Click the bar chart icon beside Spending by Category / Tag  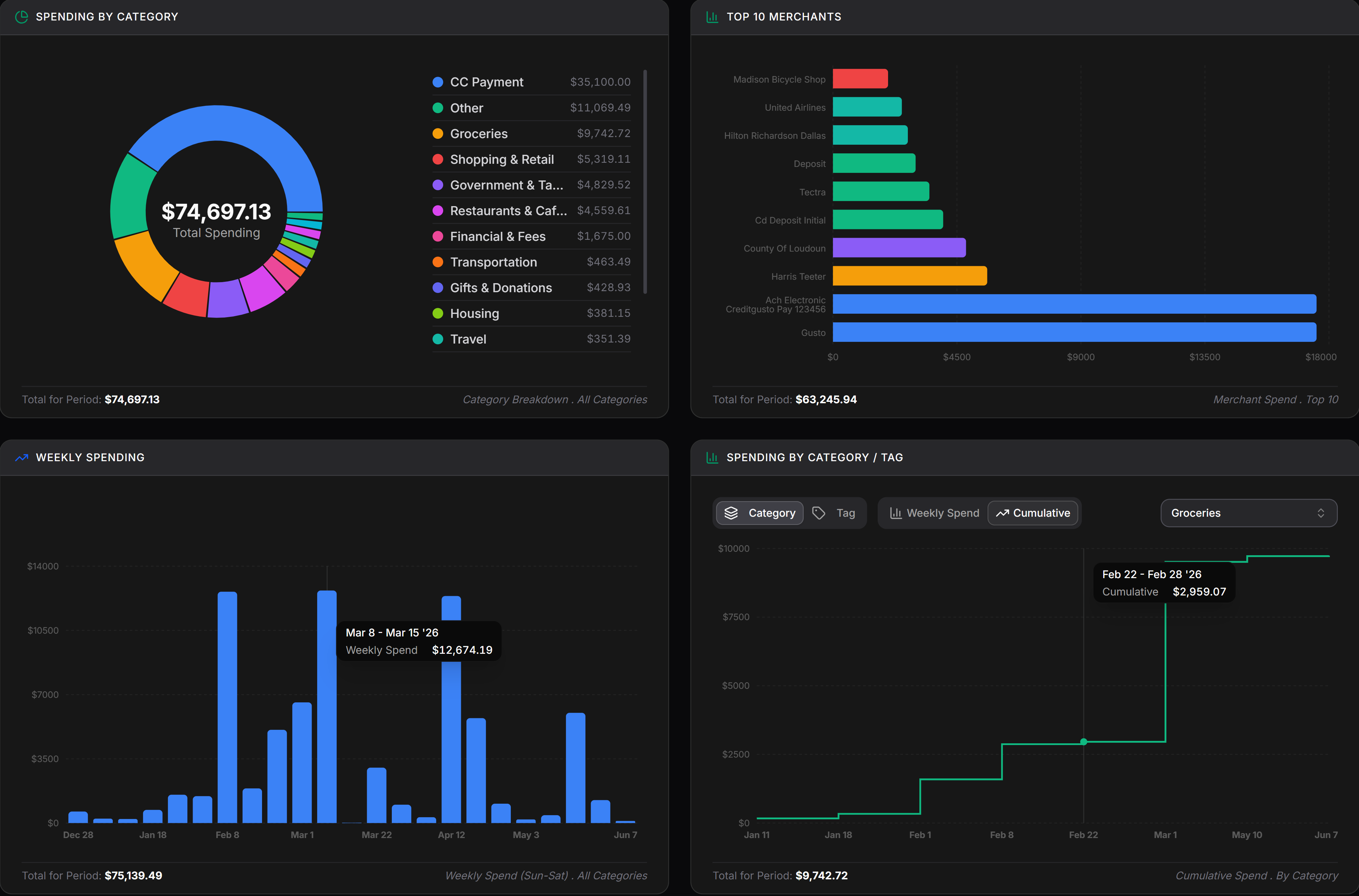(712, 457)
